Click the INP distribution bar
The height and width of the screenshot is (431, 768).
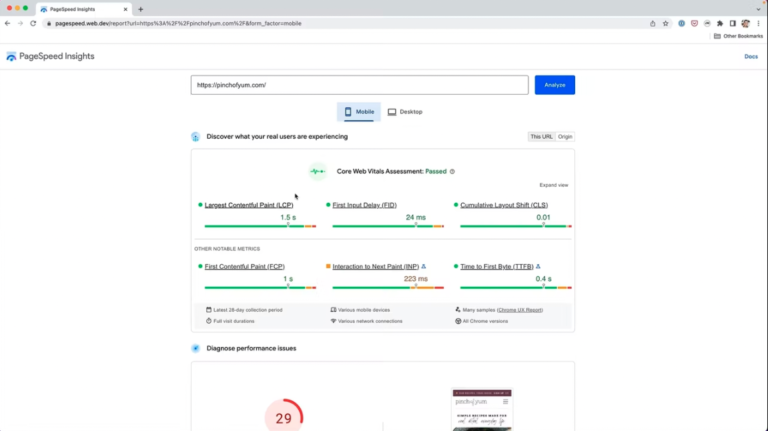click(x=388, y=287)
